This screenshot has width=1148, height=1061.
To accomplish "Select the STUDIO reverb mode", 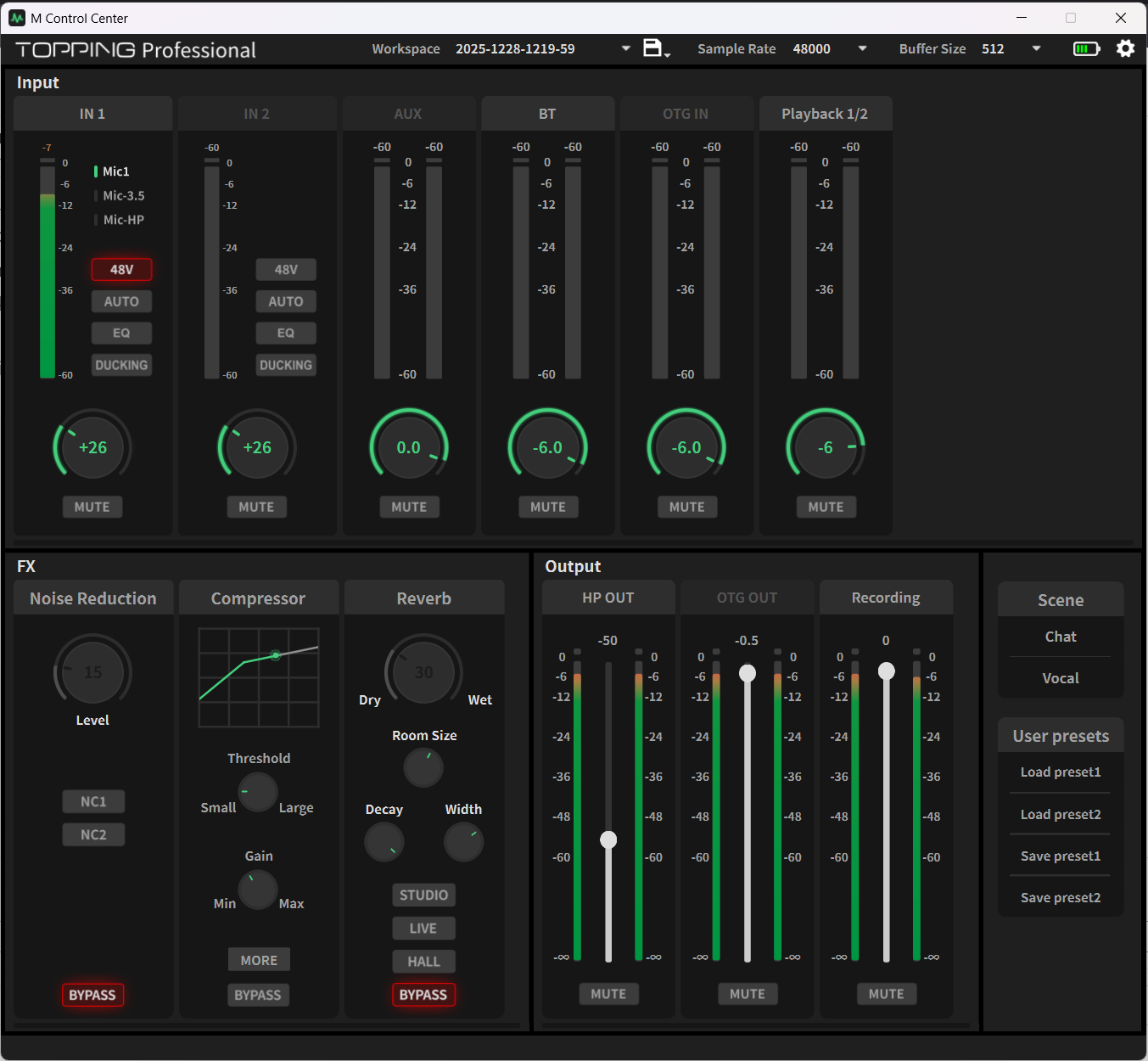I will point(423,895).
